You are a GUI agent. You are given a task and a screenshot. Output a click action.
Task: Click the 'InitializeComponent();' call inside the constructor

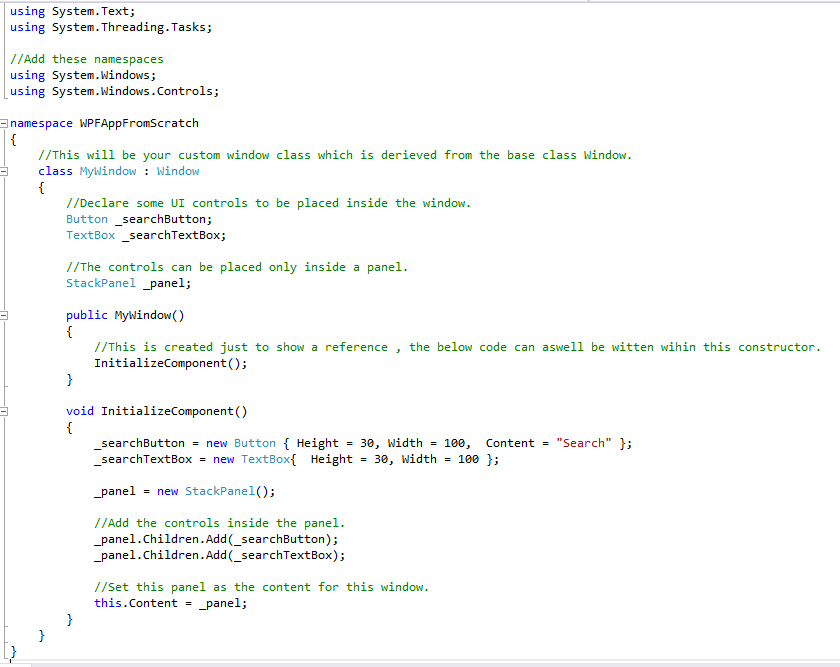(x=171, y=363)
